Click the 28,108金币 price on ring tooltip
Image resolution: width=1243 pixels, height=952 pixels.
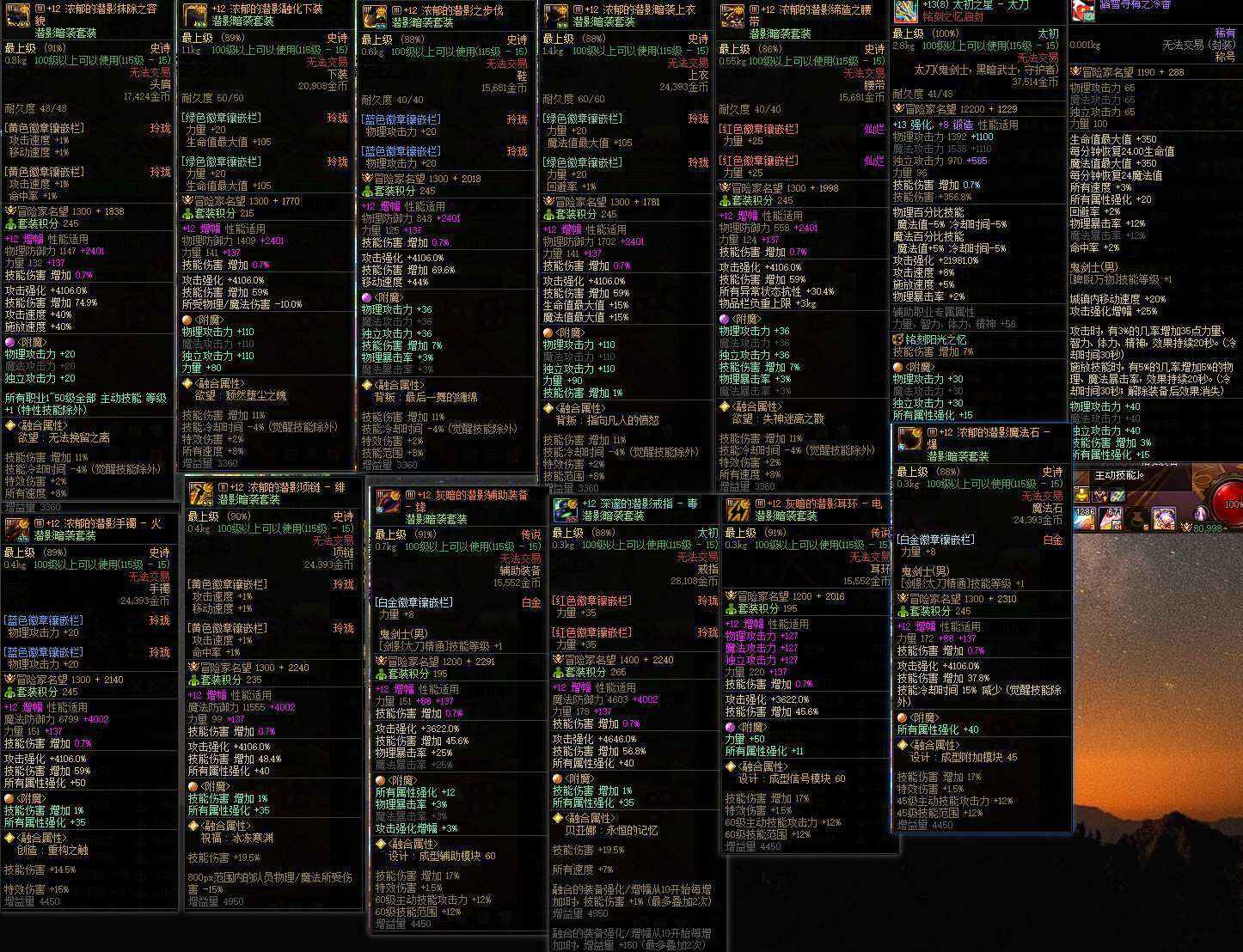tap(694, 582)
